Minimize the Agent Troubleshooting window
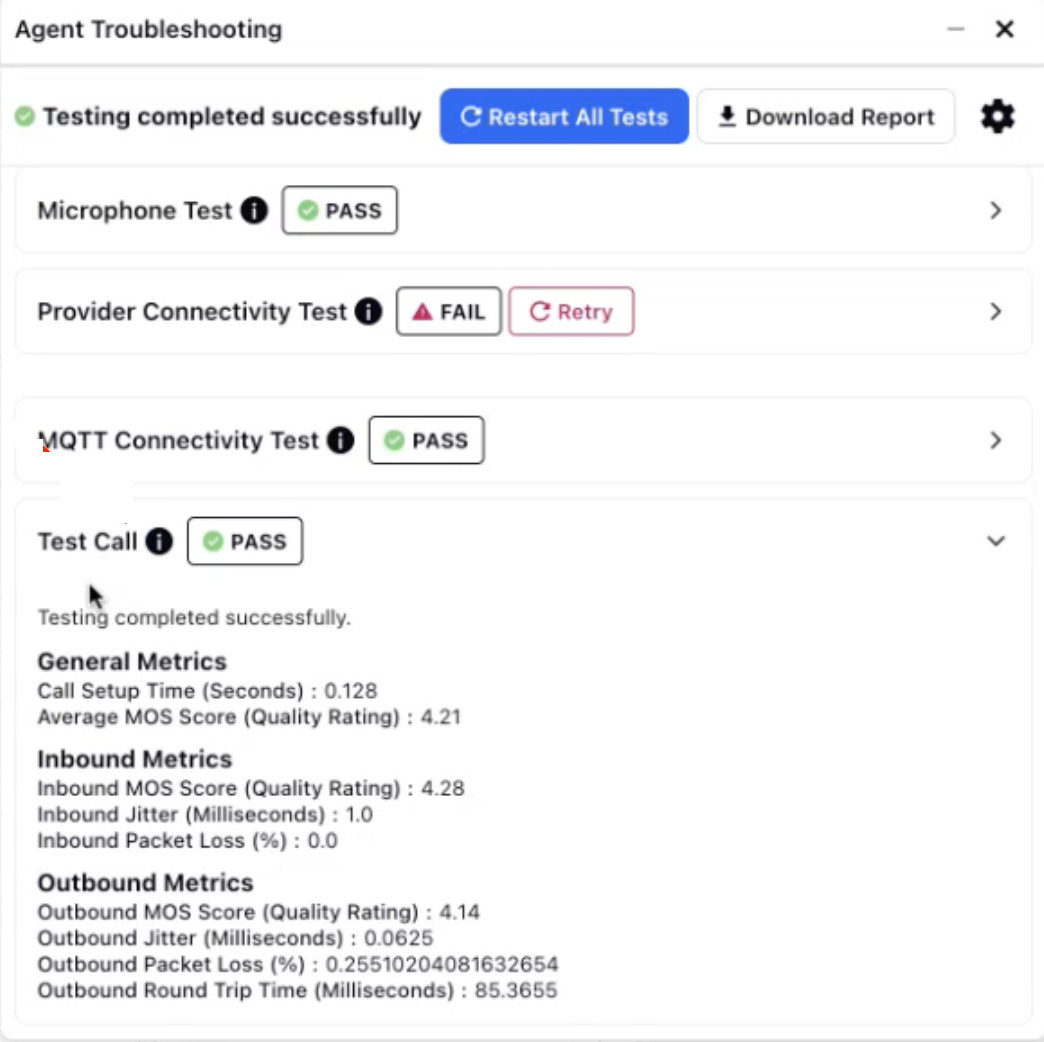Screen dimensions: 1044x1042 click(955, 29)
